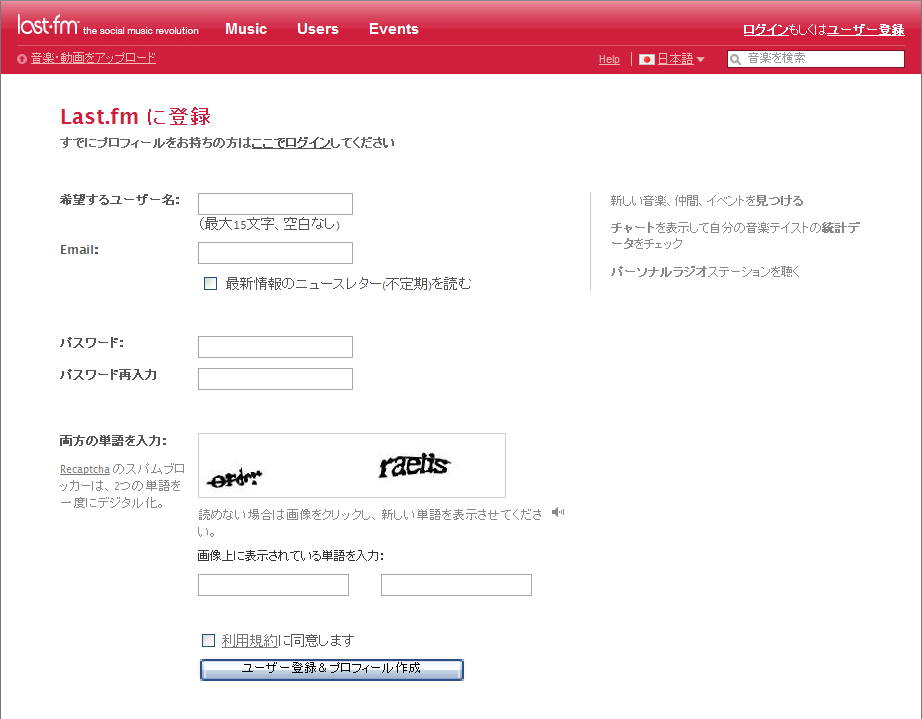Open the Music menu
Viewport: 922px width, 719px height.
tap(246, 29)
